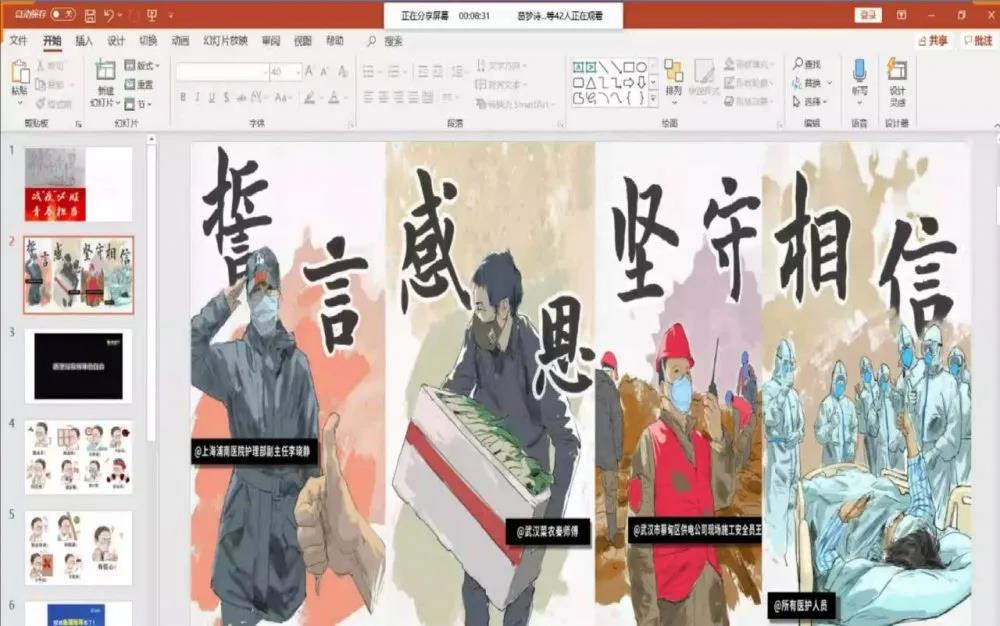Screen dimensions: 1000x626
Task: Toggle the AutoSave (自动保存) switch
Action: (x=63, y=15)
